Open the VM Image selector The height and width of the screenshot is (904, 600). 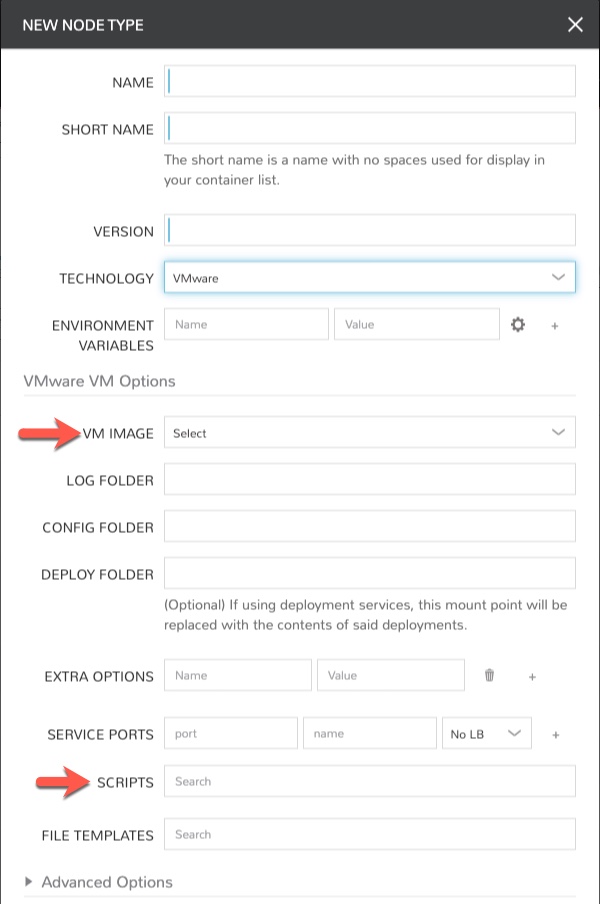pos(370,432)
